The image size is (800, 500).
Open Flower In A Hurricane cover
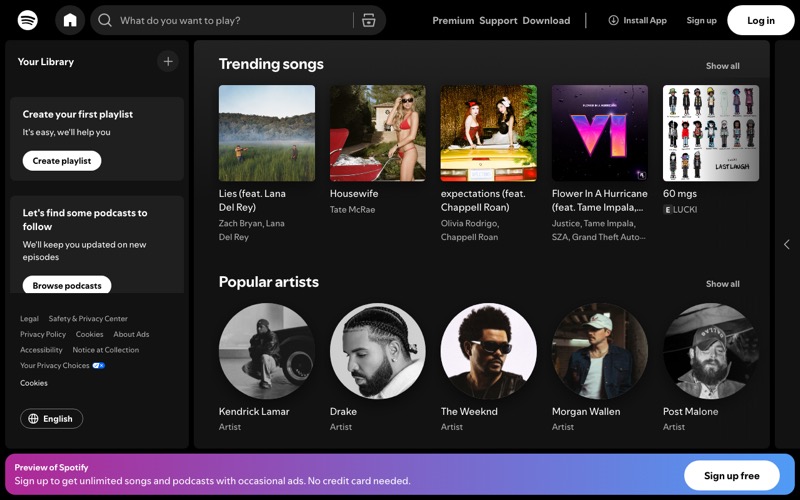click(x=600, y=133)
